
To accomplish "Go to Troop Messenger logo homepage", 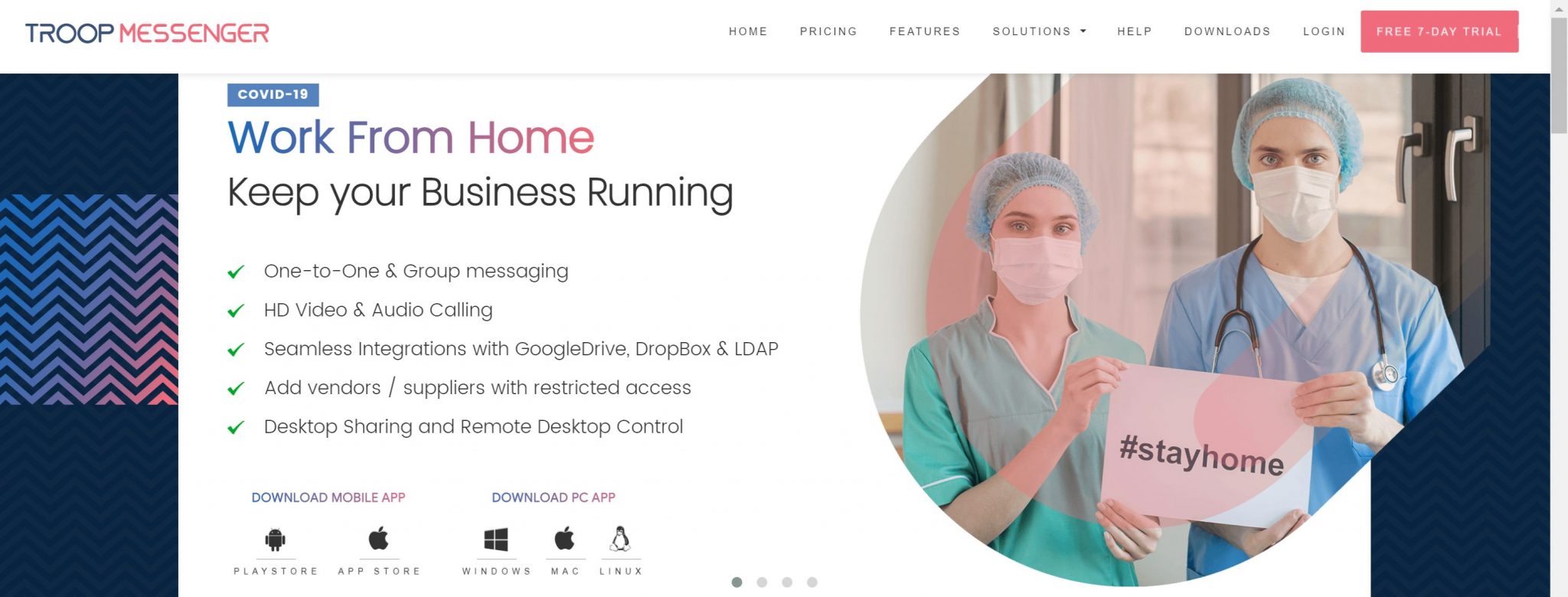I will pyautogui.click(x=147, y=33).
